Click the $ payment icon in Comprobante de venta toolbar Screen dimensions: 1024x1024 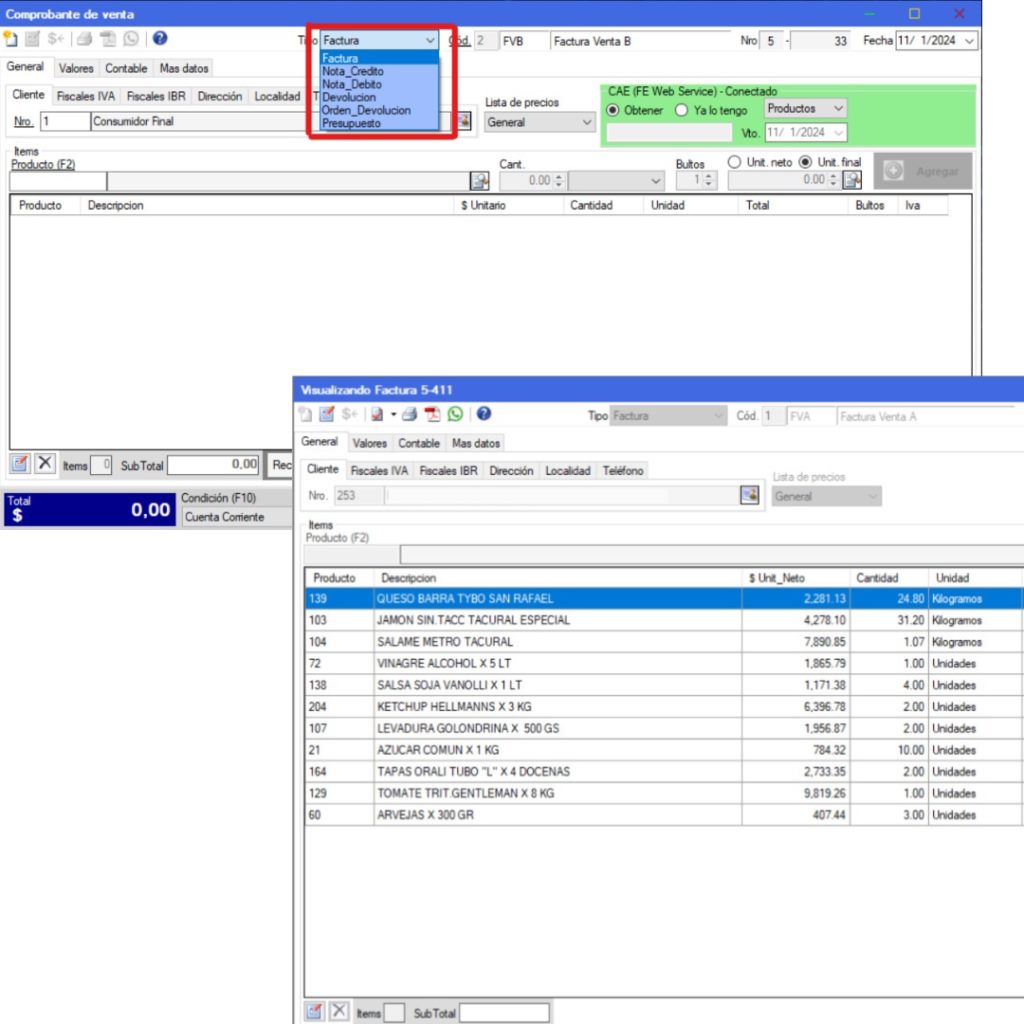tap(56, 39)
